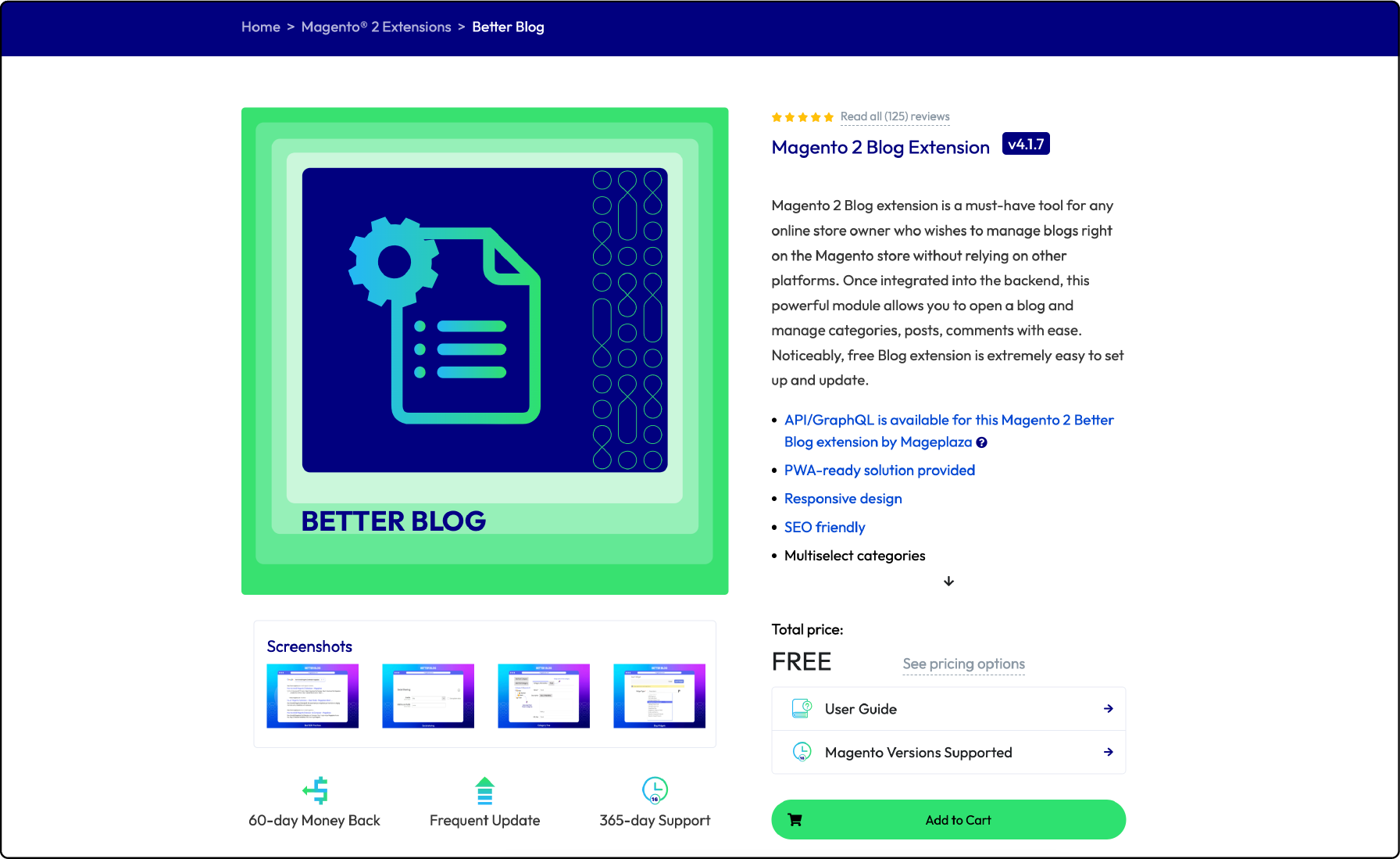Read all (125) reviews link
1400x859 pixels.
click(895, 116)
